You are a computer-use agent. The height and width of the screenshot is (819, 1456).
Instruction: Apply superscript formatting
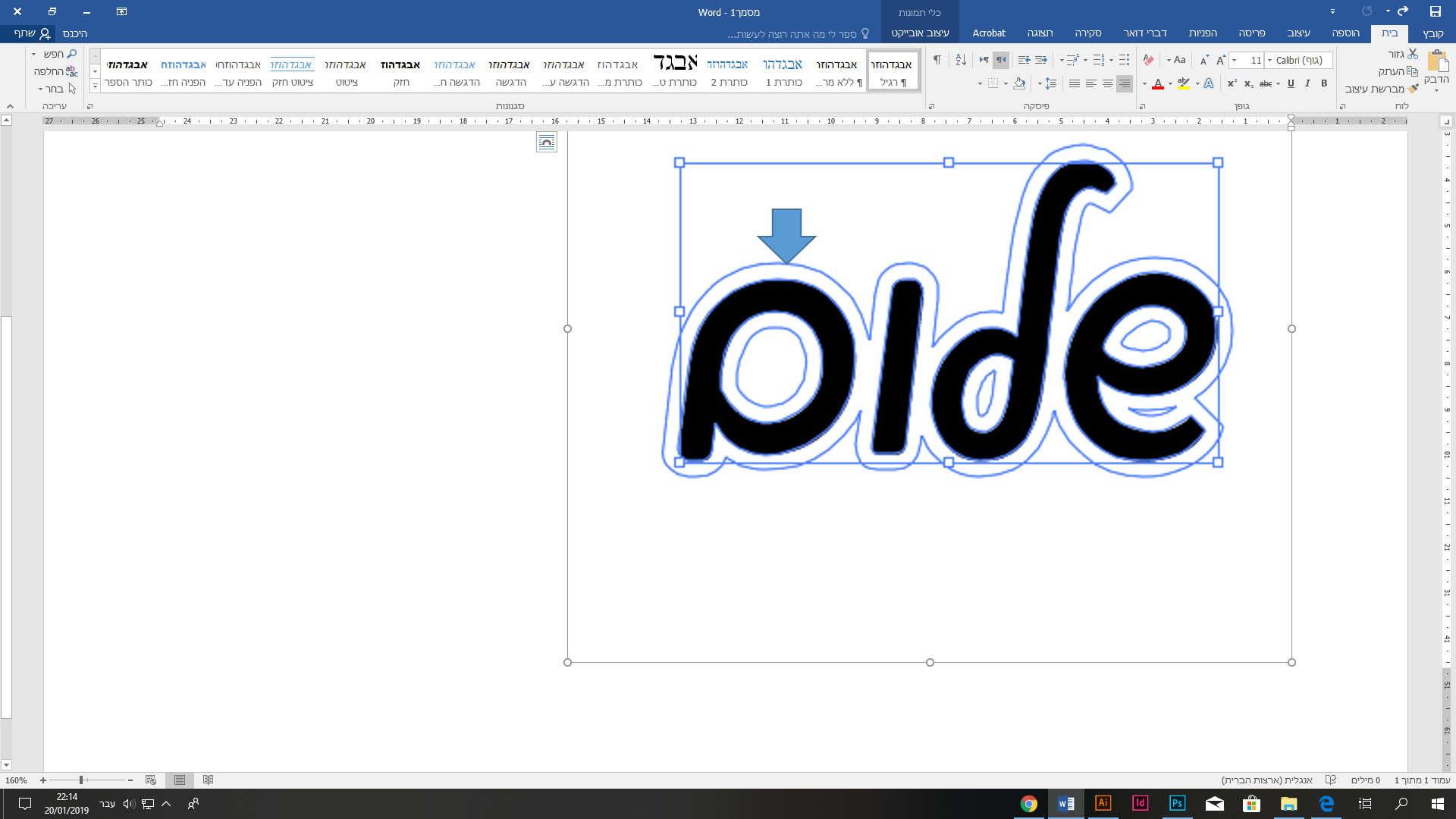pos(1232,85)
